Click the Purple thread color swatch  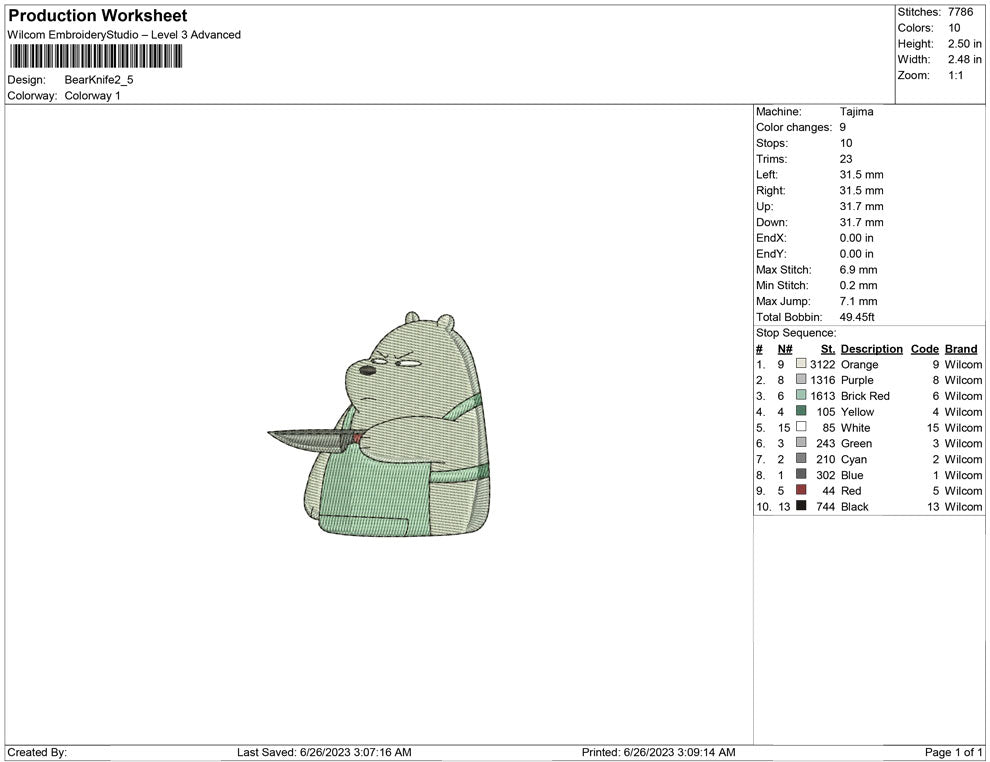[801, 379]
